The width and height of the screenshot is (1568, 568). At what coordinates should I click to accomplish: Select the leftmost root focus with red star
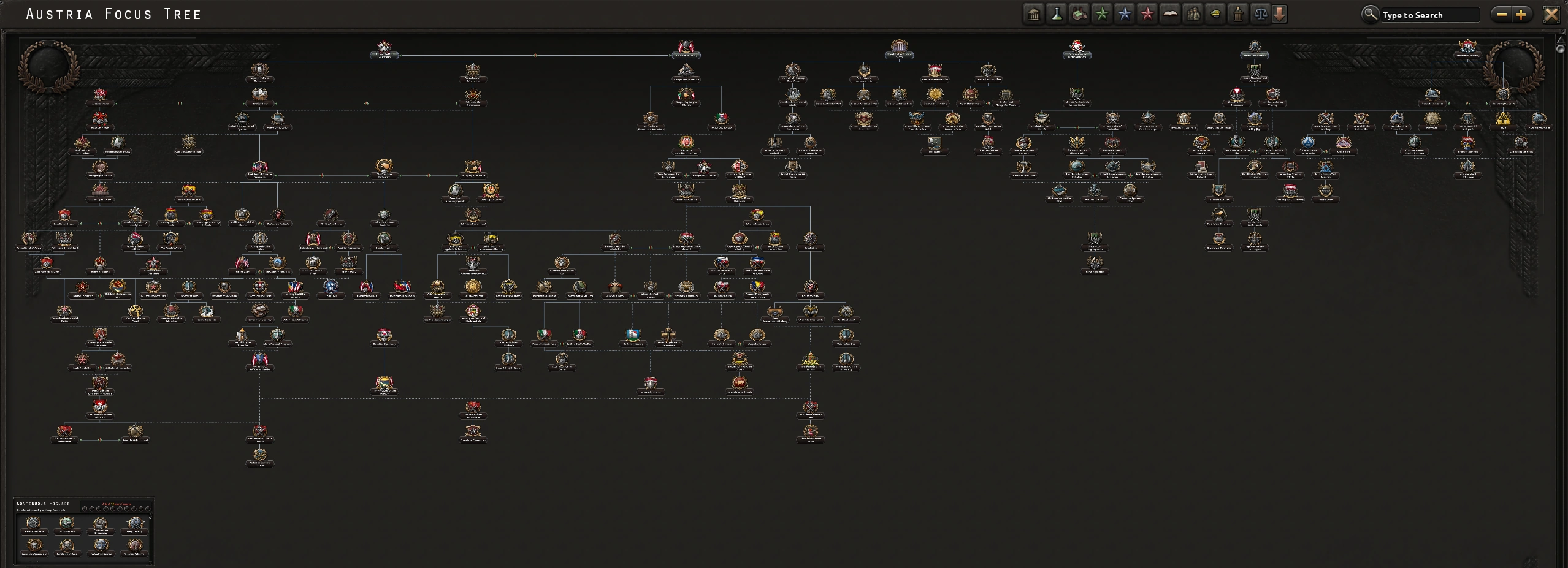[x=384, y=48]
